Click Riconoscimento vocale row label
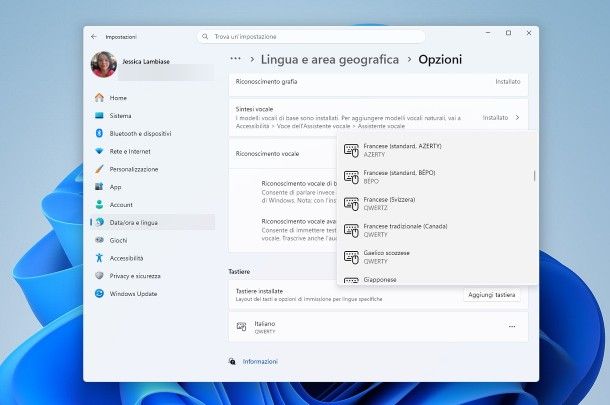This screenshot has height=405, width=610. click(x=267, y=154)
